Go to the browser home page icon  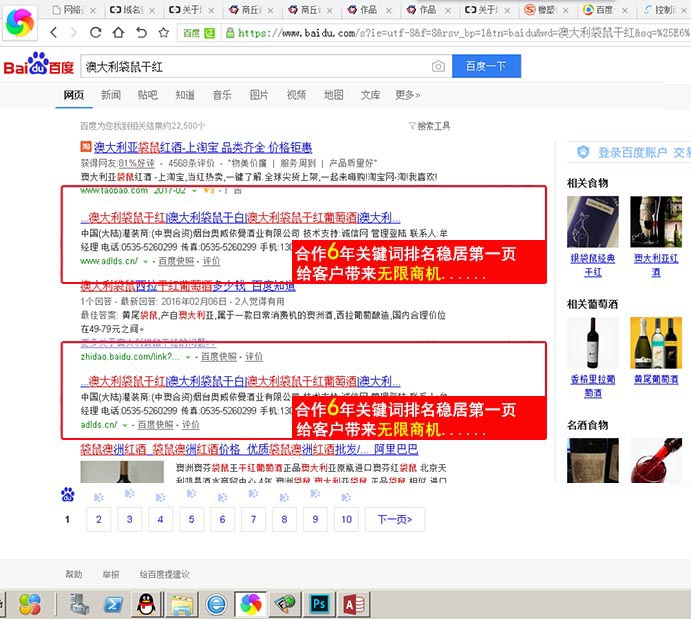pyautogui.click(x=118, y=32)
